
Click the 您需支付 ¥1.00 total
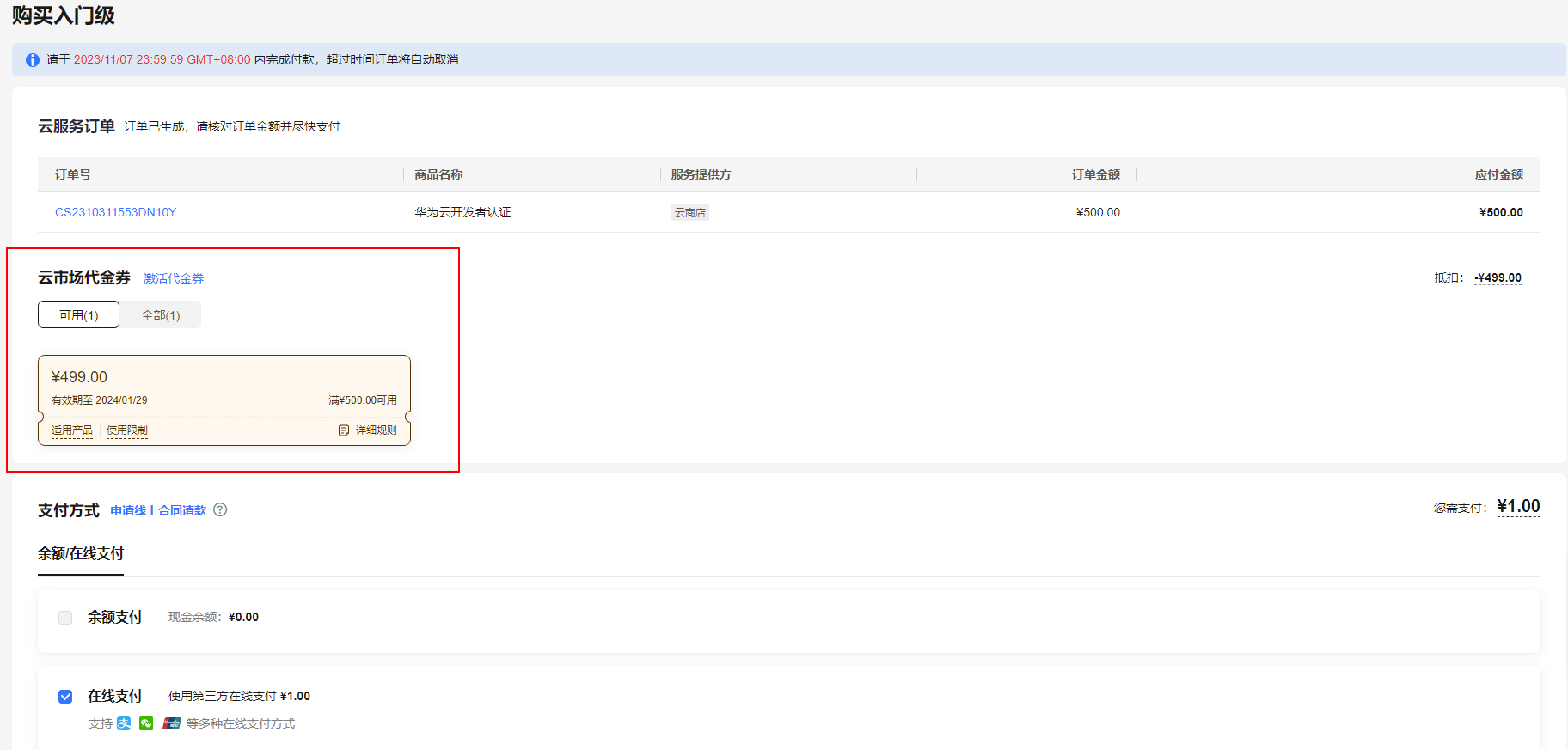[x=1518, y=507]
